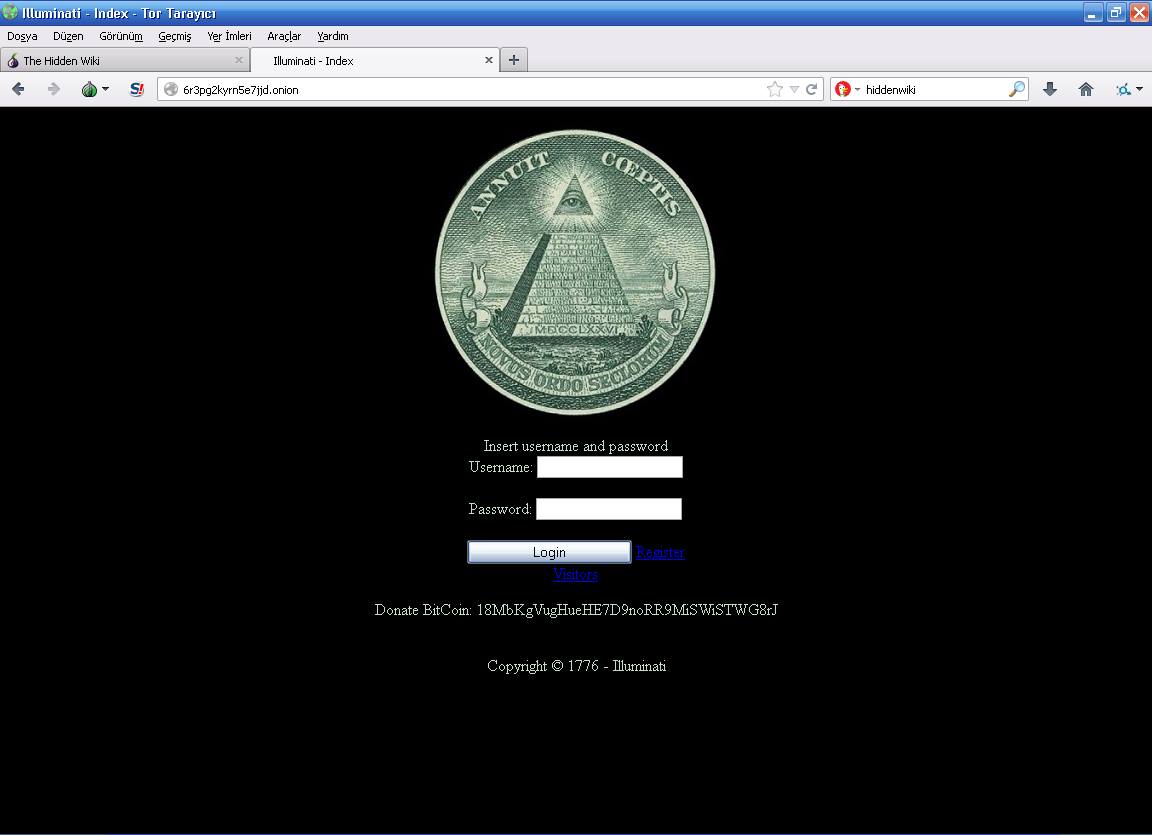The height and width of the screenshot is (835, 1152).
Task: Open the Geçmiş menu
Action: tap(175, 36)
